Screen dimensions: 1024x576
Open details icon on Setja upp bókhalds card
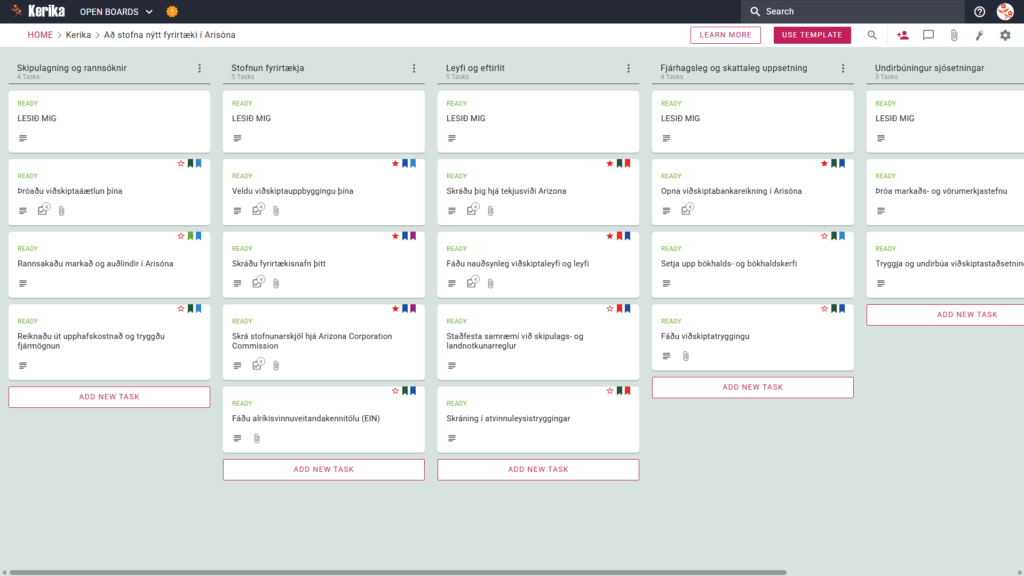(666, 283)
